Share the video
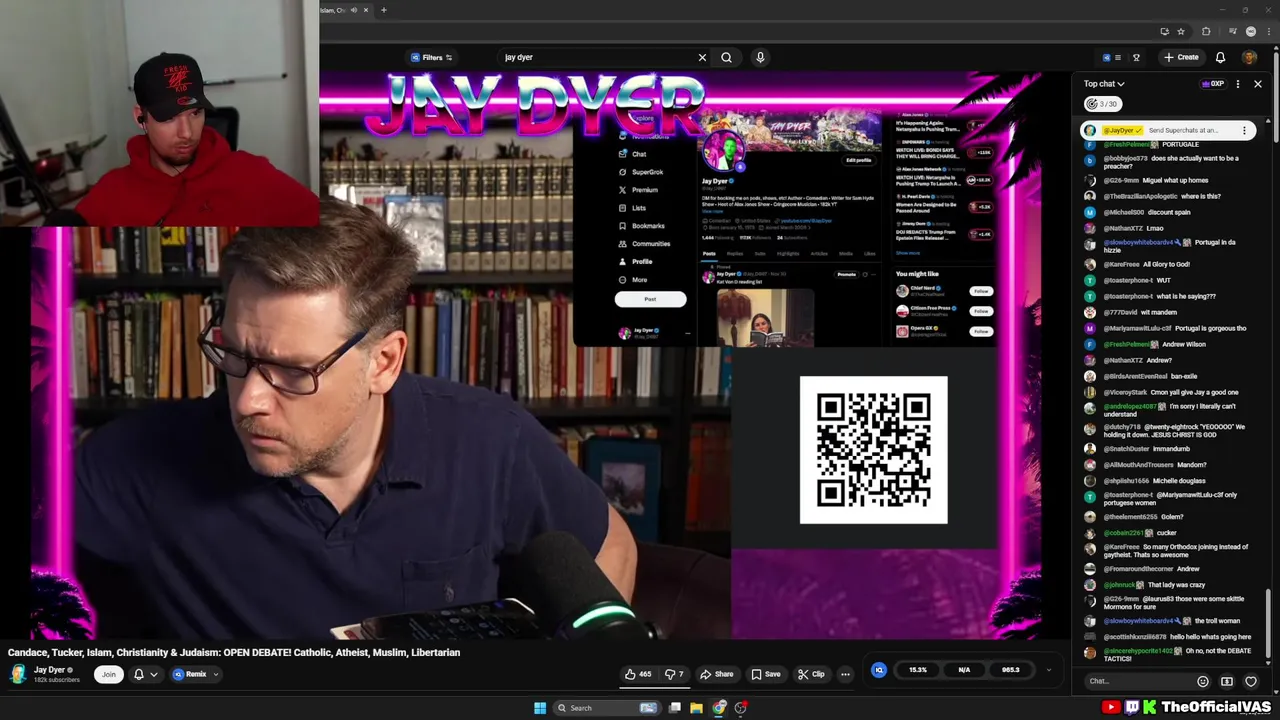 click(716, 674)
